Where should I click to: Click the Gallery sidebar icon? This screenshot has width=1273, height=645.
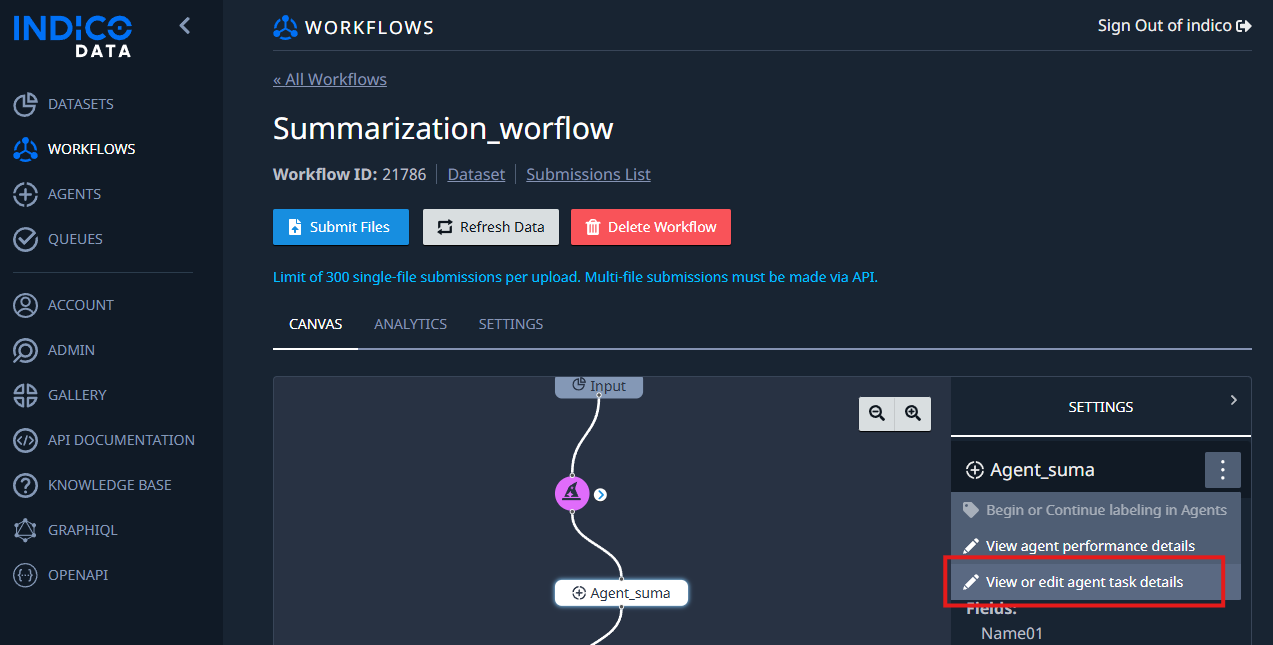pos(25,395)
